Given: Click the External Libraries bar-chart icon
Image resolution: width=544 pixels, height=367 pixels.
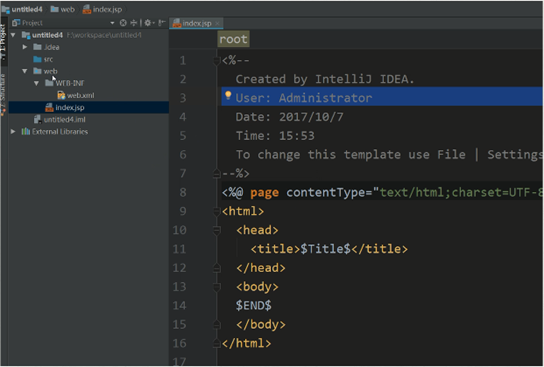Looking at the screenshot, I should tap(26, 131).
